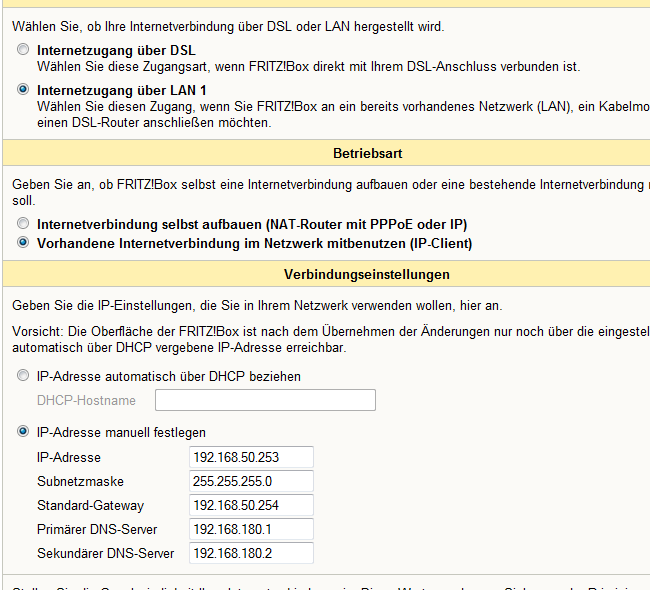Click the Primärer DNS-Server label text
The width and height of the screenshot is (650, 590).
tap(97, 529)
